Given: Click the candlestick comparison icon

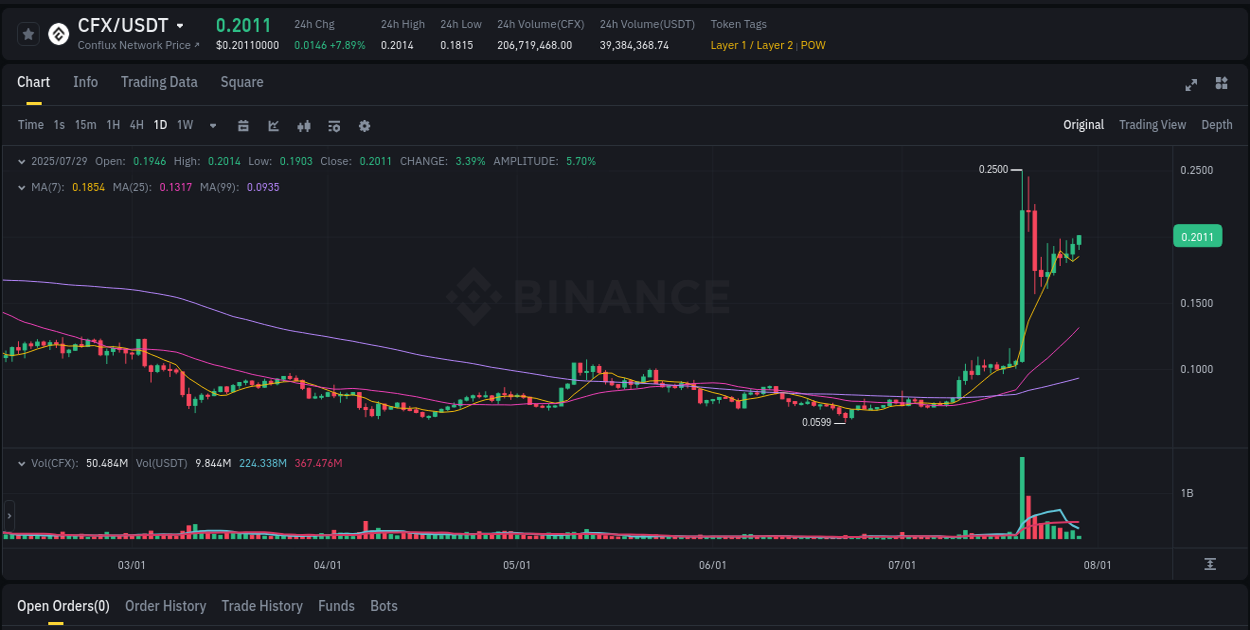Looking at the screenshot, I should pos(303,126).
